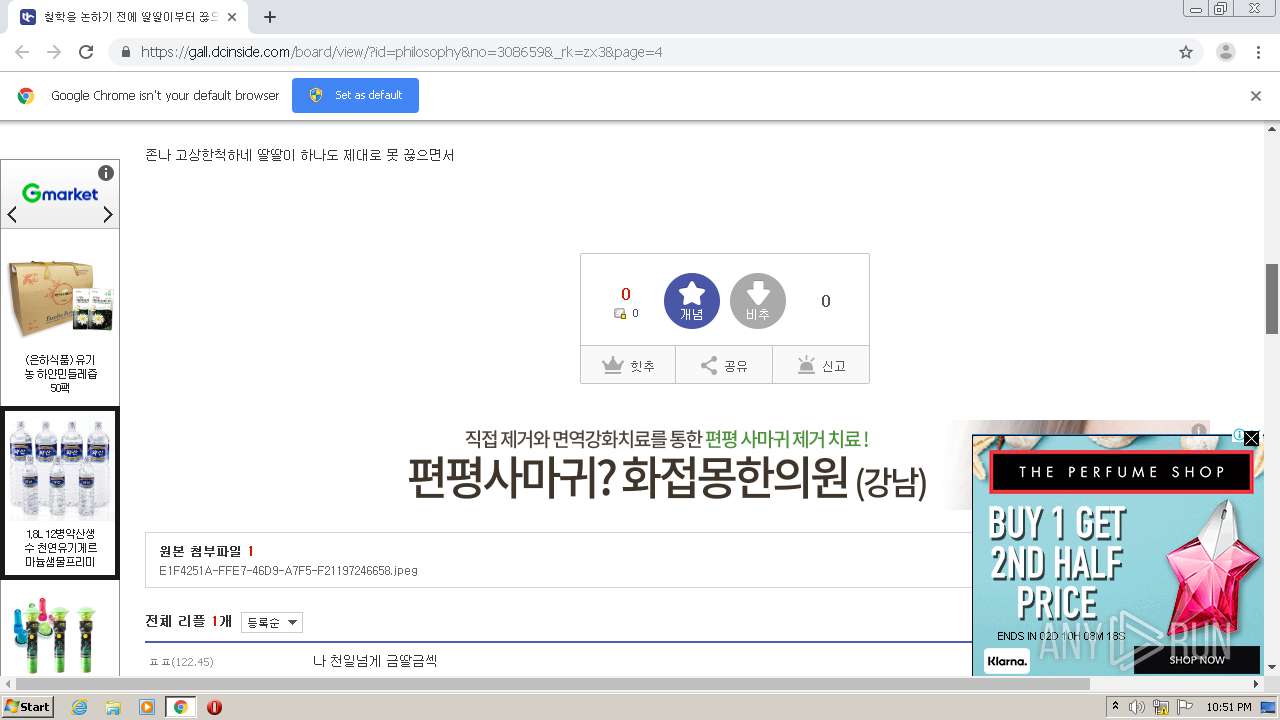The height and width of the screenshot is (720, 1280).
Task: Click the site lock security icon
Action: (125, 52)
